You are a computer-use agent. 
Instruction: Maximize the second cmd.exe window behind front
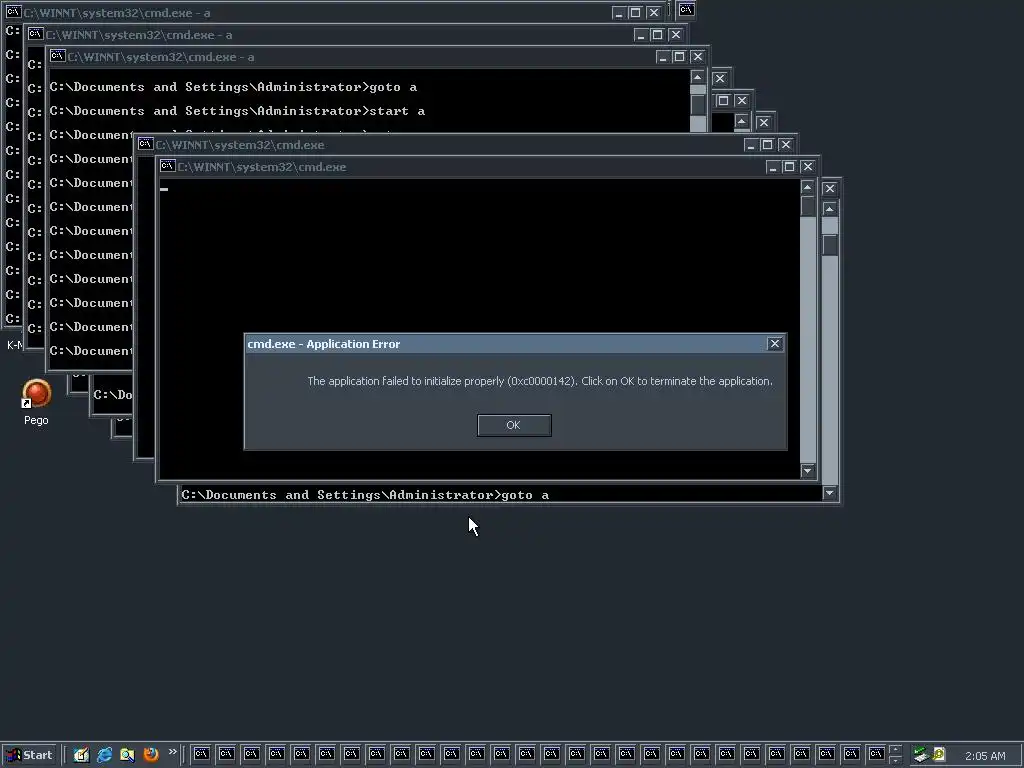click(x=767, y=145)
